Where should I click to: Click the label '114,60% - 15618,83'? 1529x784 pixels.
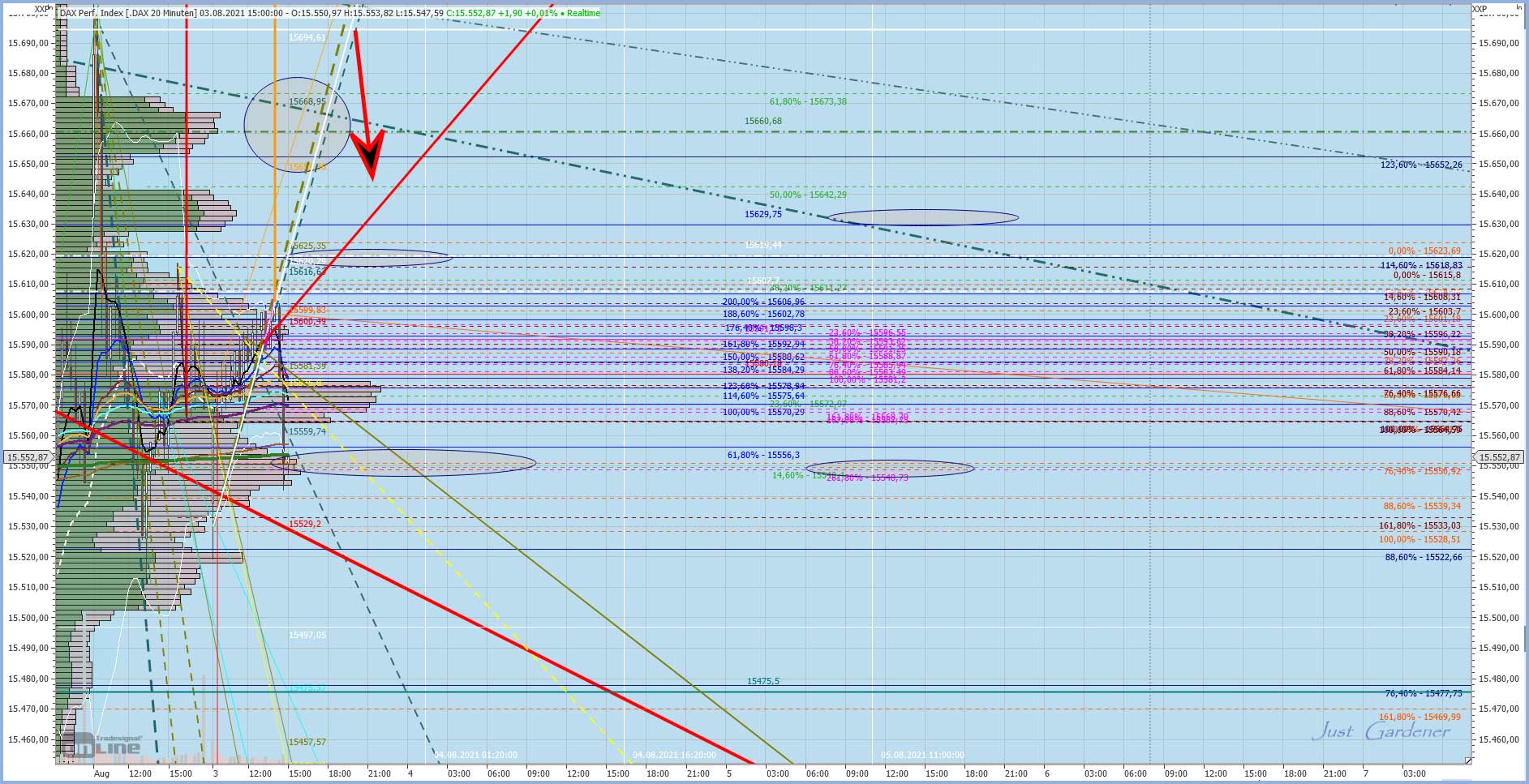tap(1421, 265)
